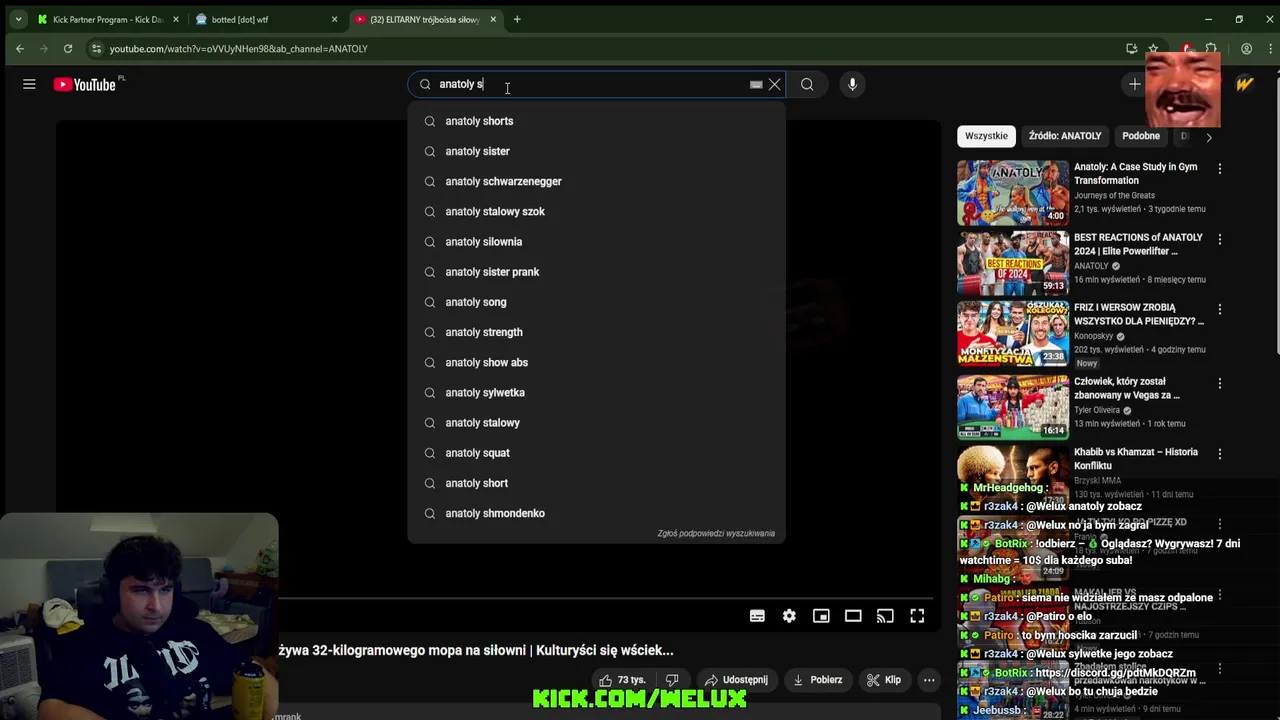
Task: Select suggestion 'anatoly shmondenko'
Action: point(596,513)
